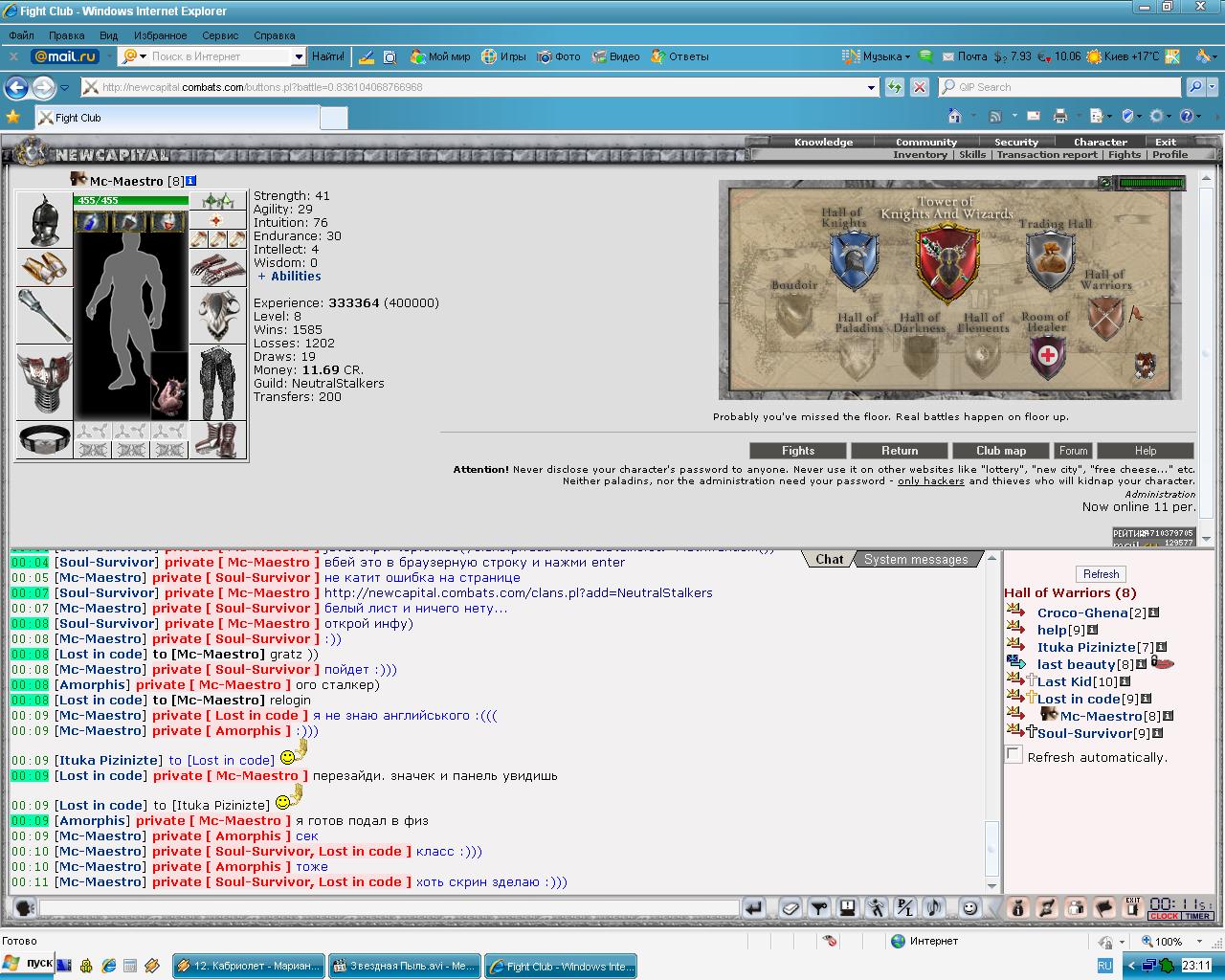Image resolution: width=1225 pixels, height=980 pixels.
Task: Click the black belt equipment slot
Action: [44, 439]
